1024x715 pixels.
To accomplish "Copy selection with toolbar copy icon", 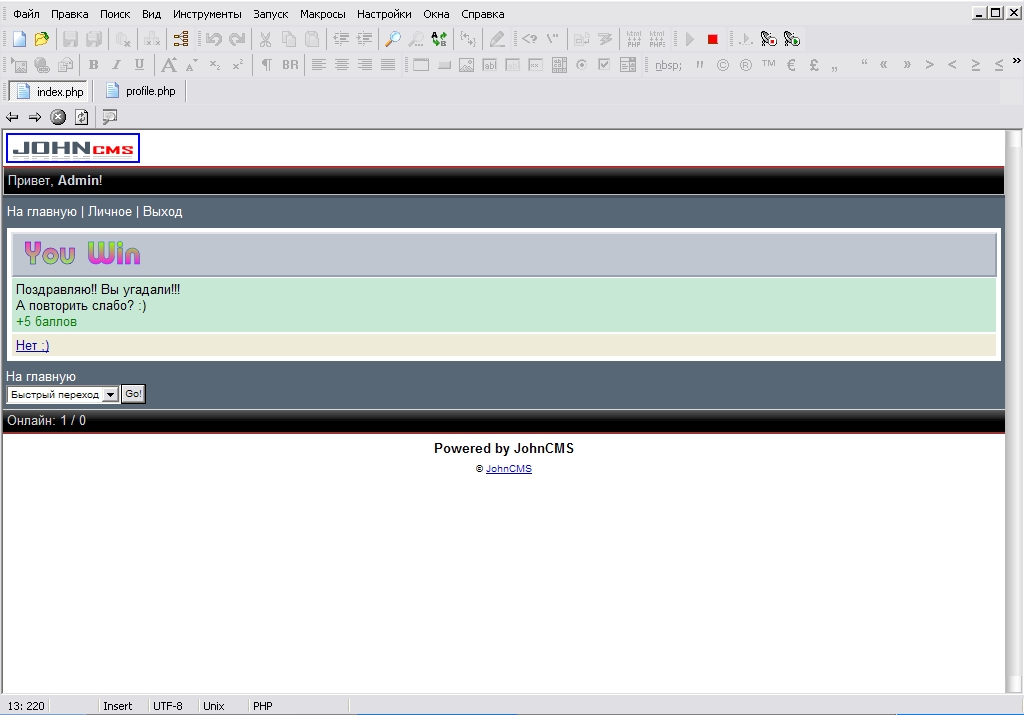I will coord(289,39).
